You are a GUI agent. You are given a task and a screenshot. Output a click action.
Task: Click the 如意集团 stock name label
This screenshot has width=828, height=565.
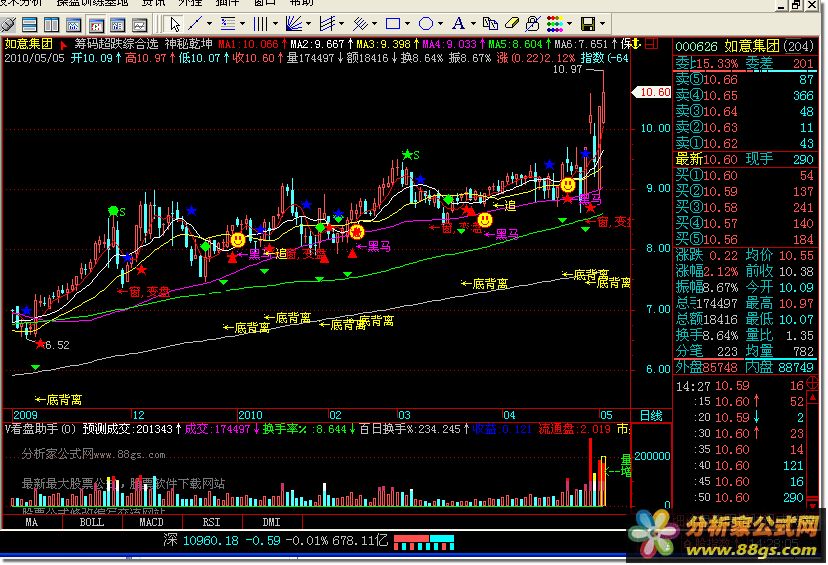click(29, 44)
